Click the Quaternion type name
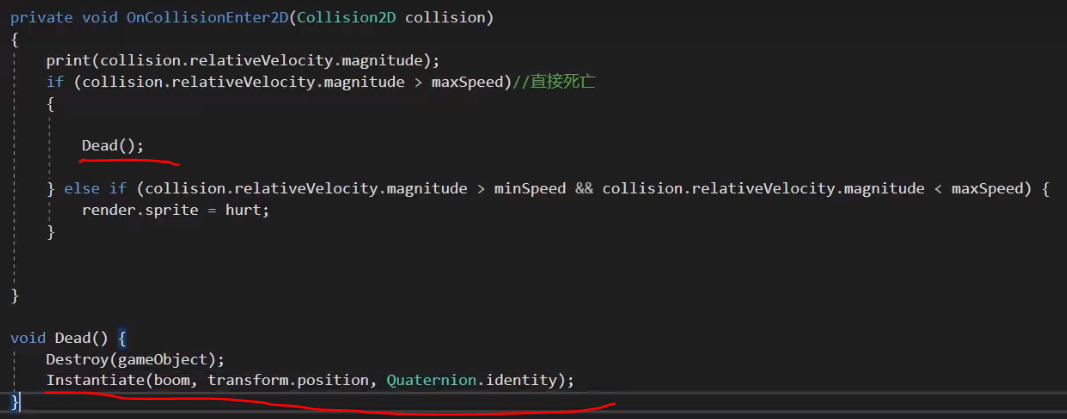The width and height of the screenshot is (1067, 419). point(431,380)
